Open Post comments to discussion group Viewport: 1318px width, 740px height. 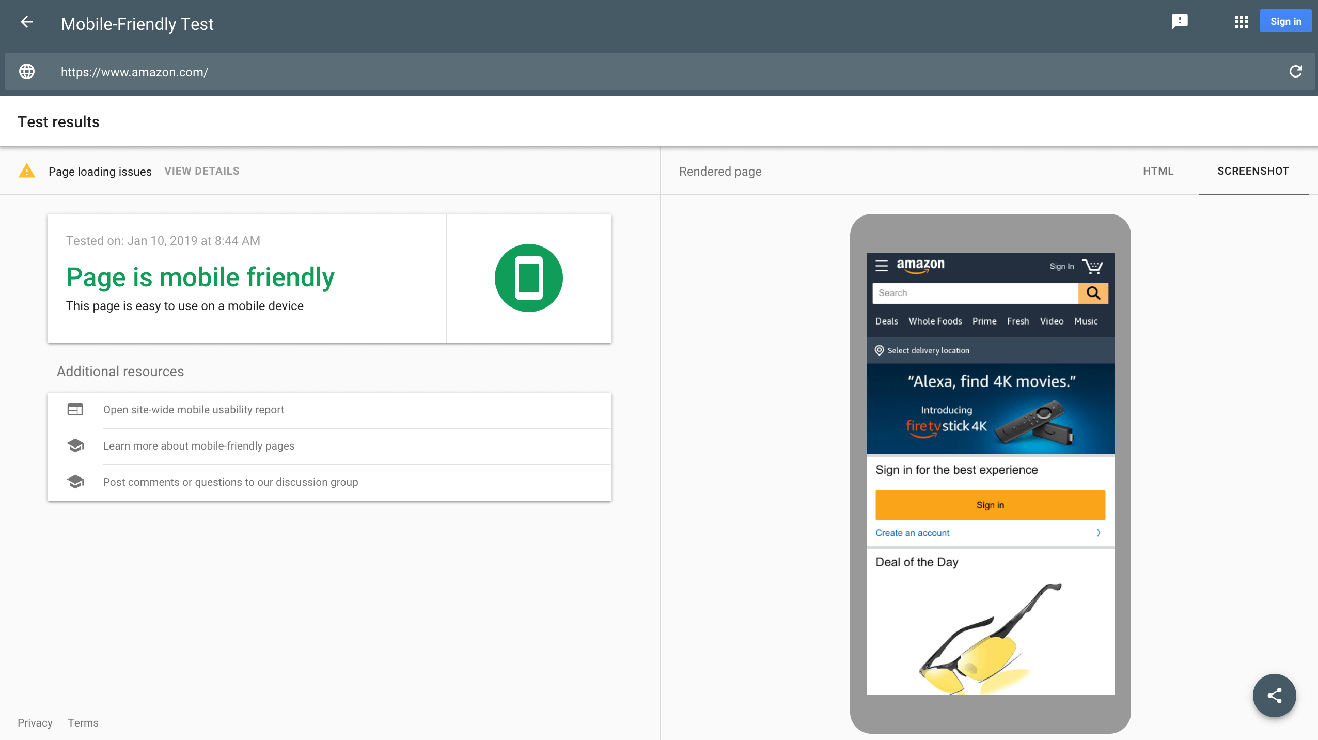click(x=230, y=482)
